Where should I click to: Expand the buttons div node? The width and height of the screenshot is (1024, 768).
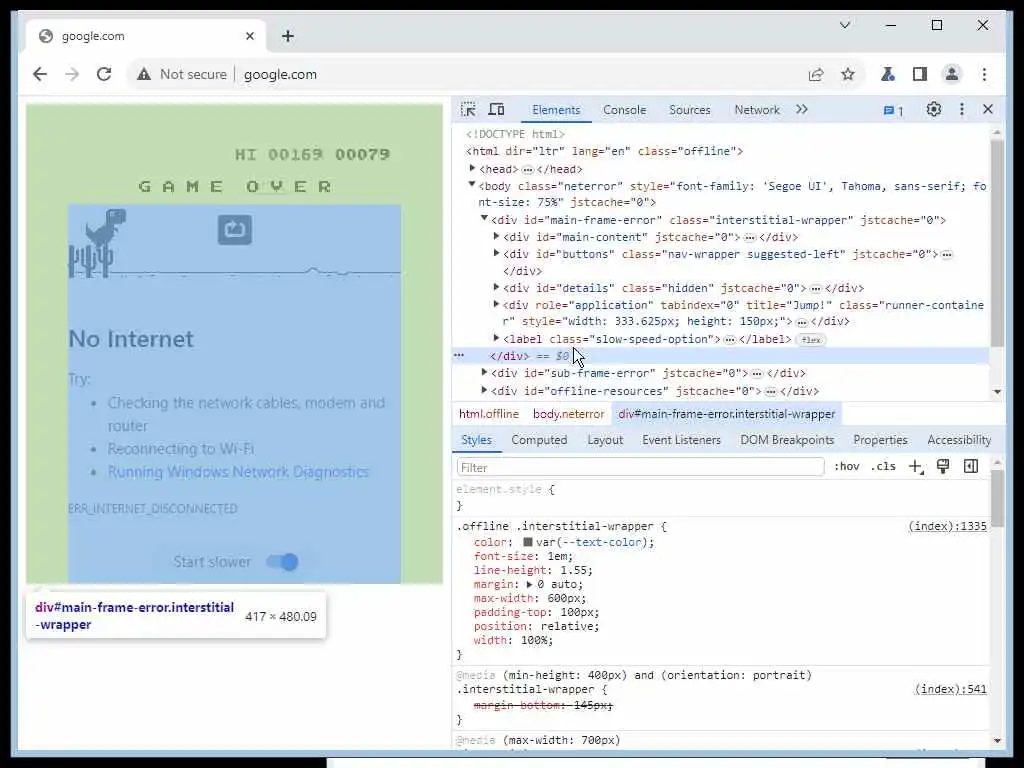click(496, 253)
